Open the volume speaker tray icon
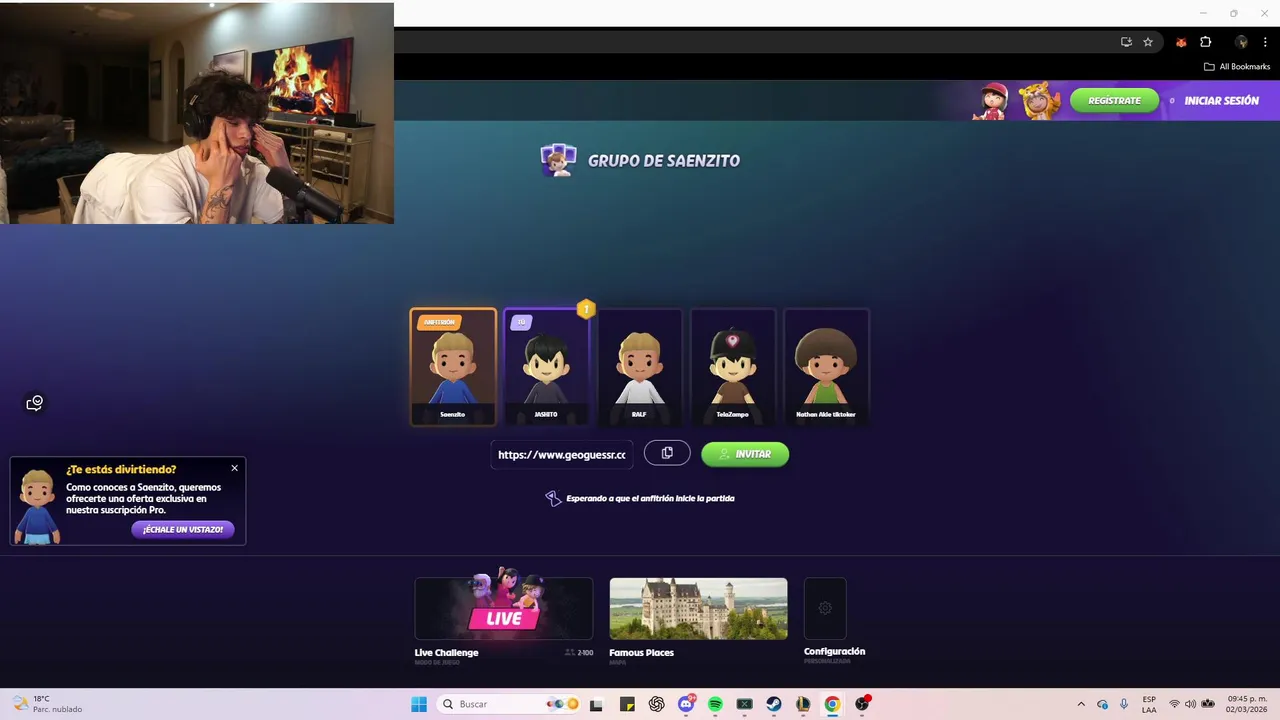The image size is (1280, 720). click(1190, 704)
